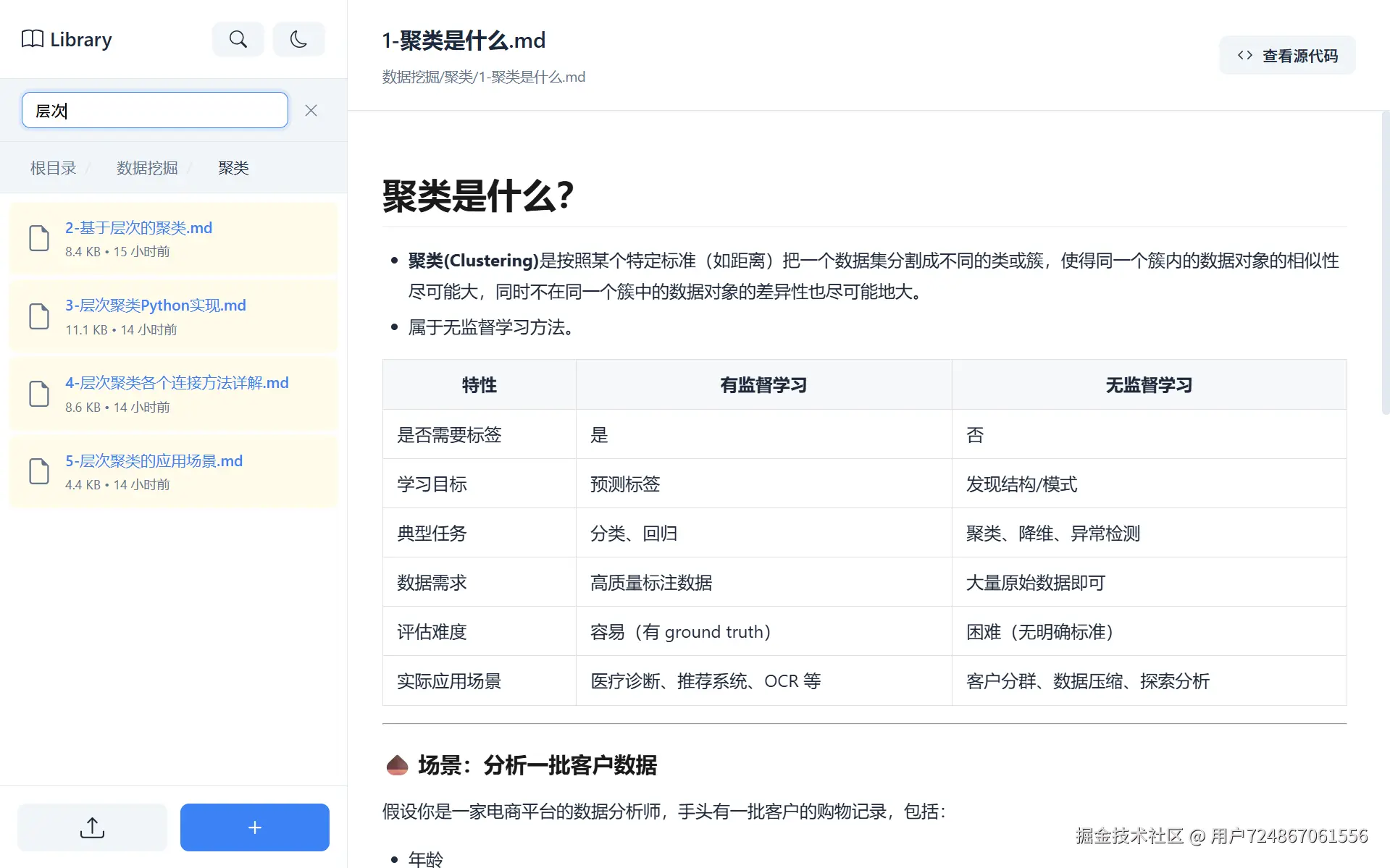This screenshot has width=1390, height=868.
Task: Click inside the search input showing 层次
Action: point(154,110)
